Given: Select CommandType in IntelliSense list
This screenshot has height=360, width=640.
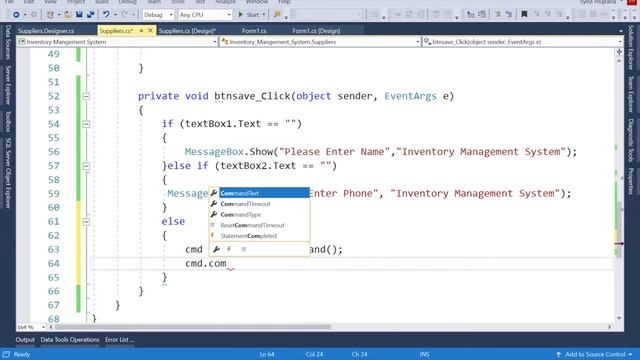Looking at the screenshot, I should (x=260, y=214).
